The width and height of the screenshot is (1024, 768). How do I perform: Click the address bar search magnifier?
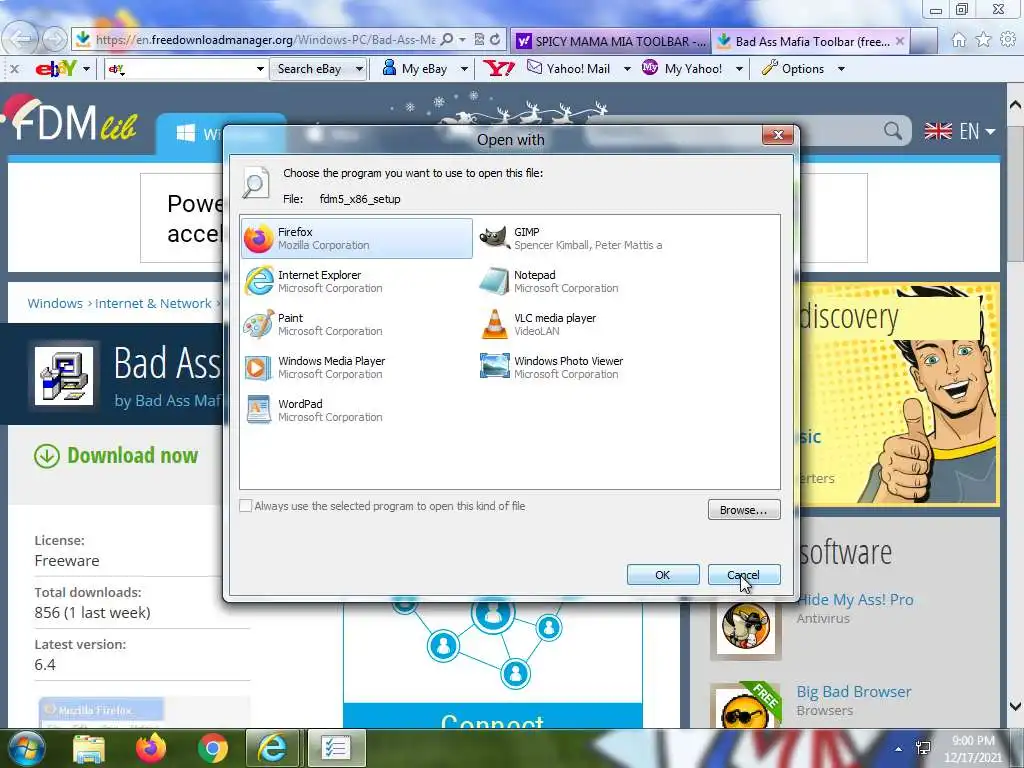pos(447,40)
